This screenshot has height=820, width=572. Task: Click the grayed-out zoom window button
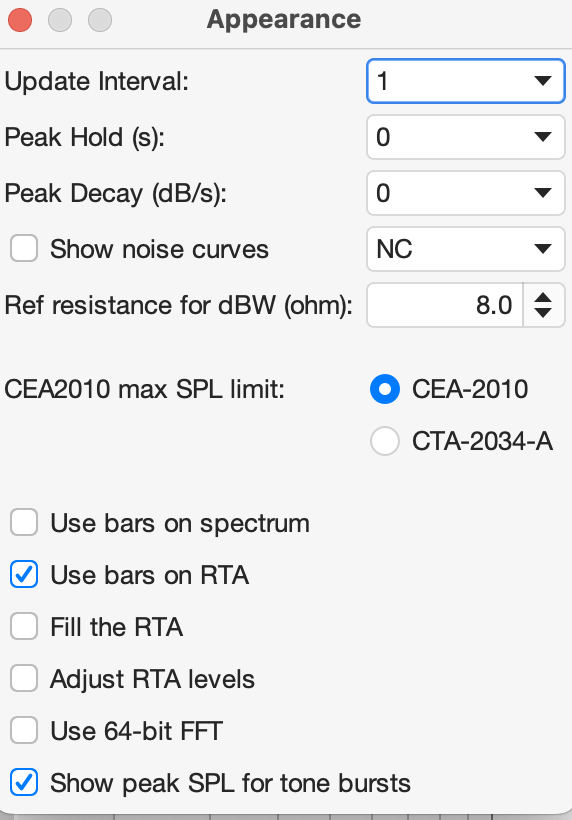[x=100, y=20]
